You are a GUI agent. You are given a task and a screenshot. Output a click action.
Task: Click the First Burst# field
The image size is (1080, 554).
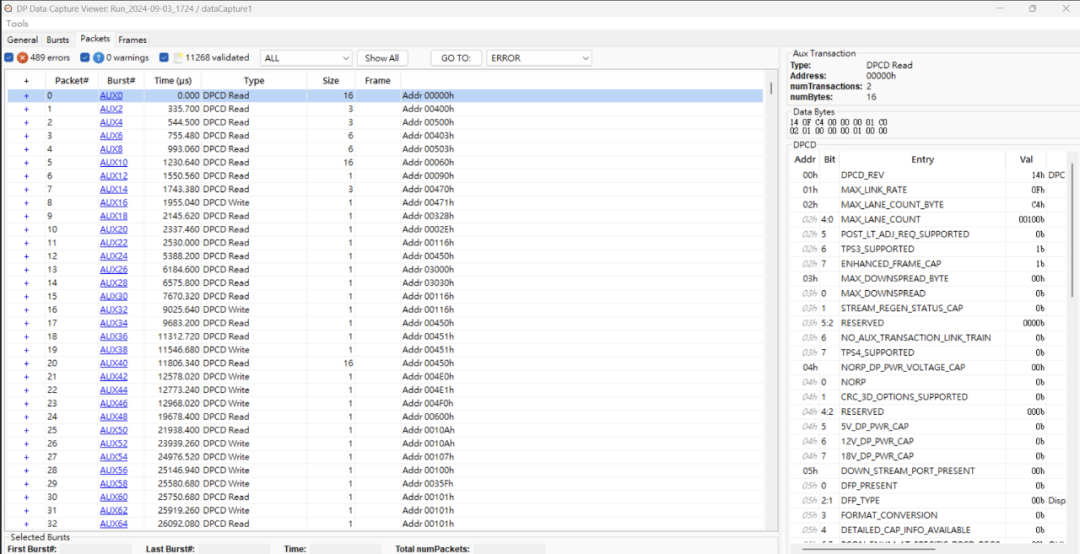point(96,549)
